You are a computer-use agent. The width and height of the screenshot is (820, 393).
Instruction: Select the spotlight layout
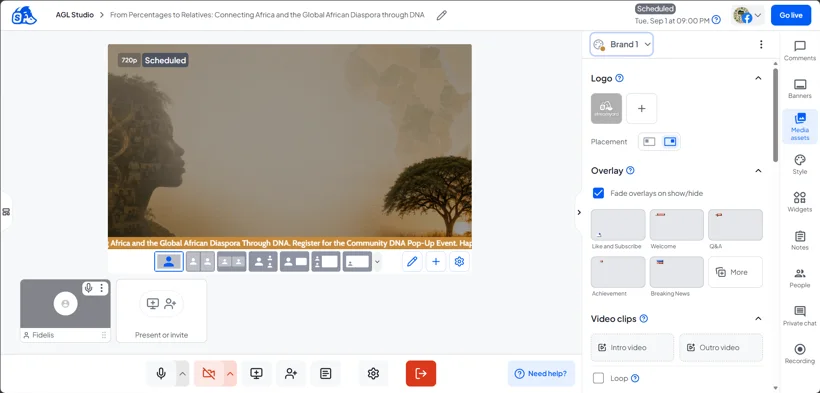[263, 262]
